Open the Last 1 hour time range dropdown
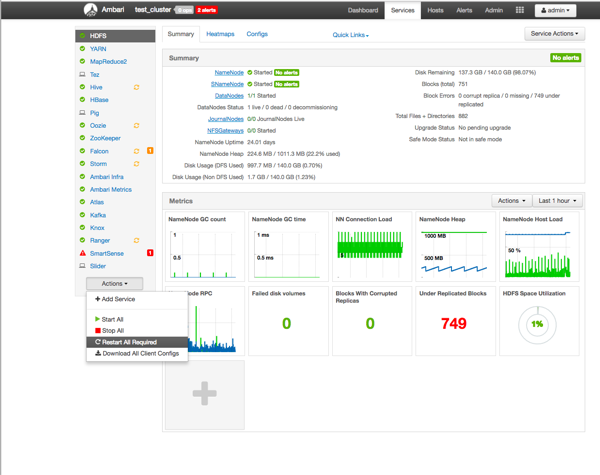The width and height of the screenshot is (600, 475). (x=557, y=201)
